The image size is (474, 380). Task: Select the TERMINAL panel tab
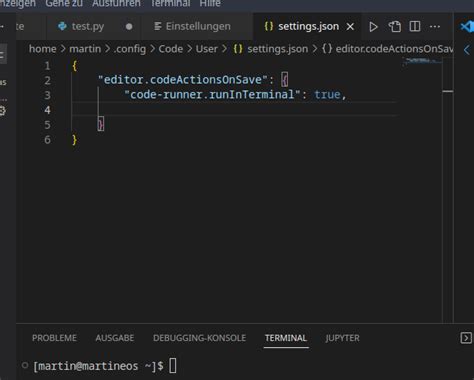point(286,338)
